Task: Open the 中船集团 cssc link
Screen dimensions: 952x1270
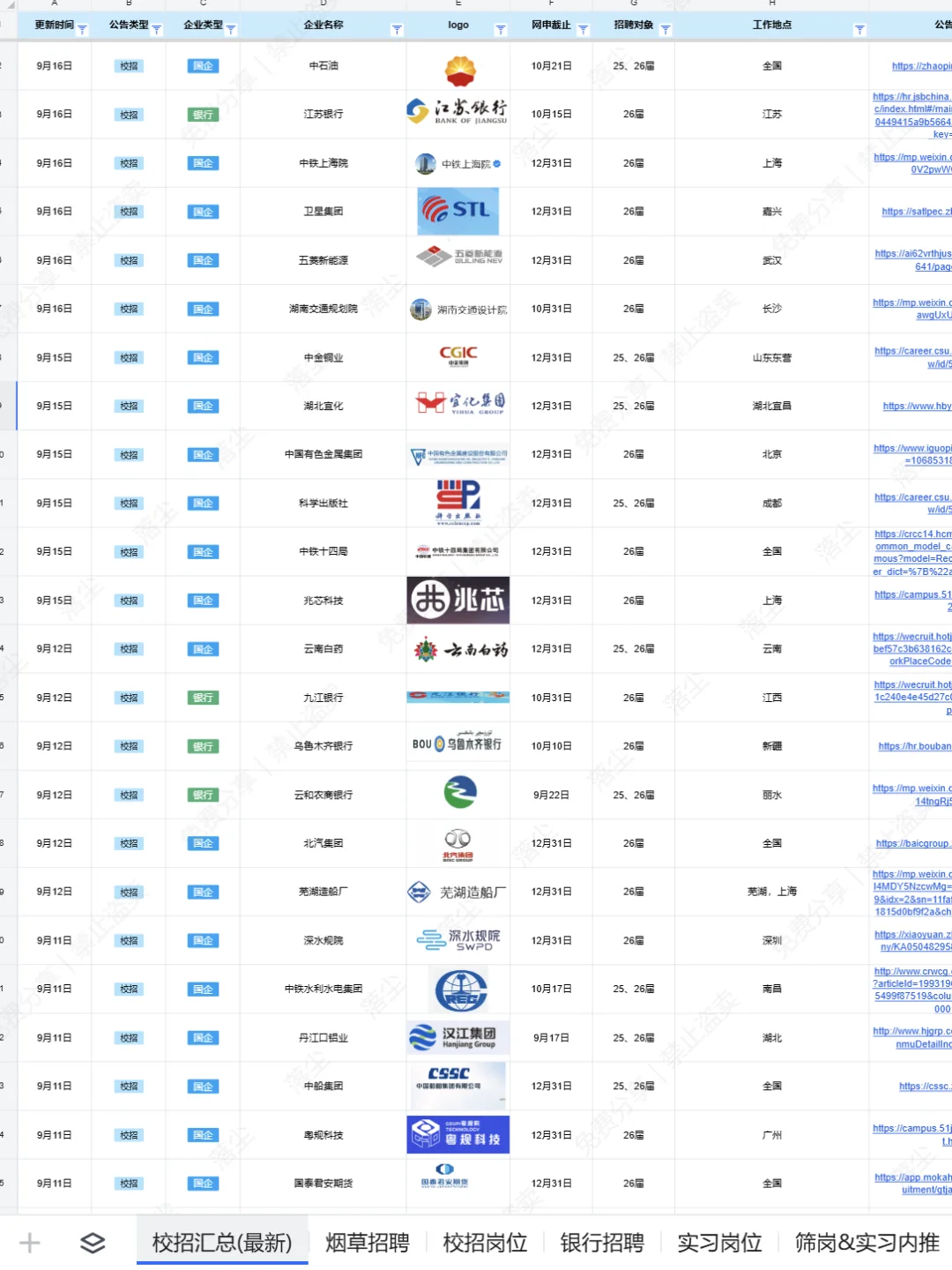Action: click(926, 1086)
